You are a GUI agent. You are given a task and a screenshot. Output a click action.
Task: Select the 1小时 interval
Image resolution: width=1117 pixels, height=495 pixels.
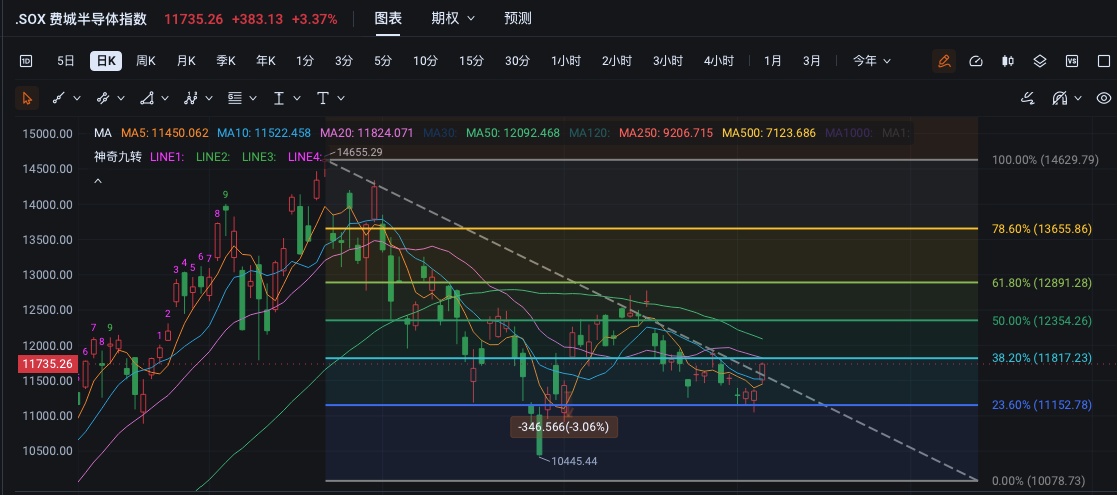tap(566, 61)
